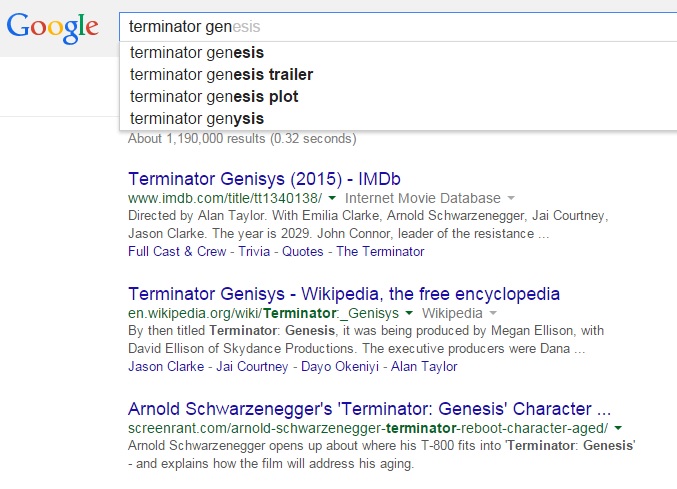Open the Arnold Schwarzenegger's Terminator Genesis Character result
The image size is (677, 489).
pos(370,409)
